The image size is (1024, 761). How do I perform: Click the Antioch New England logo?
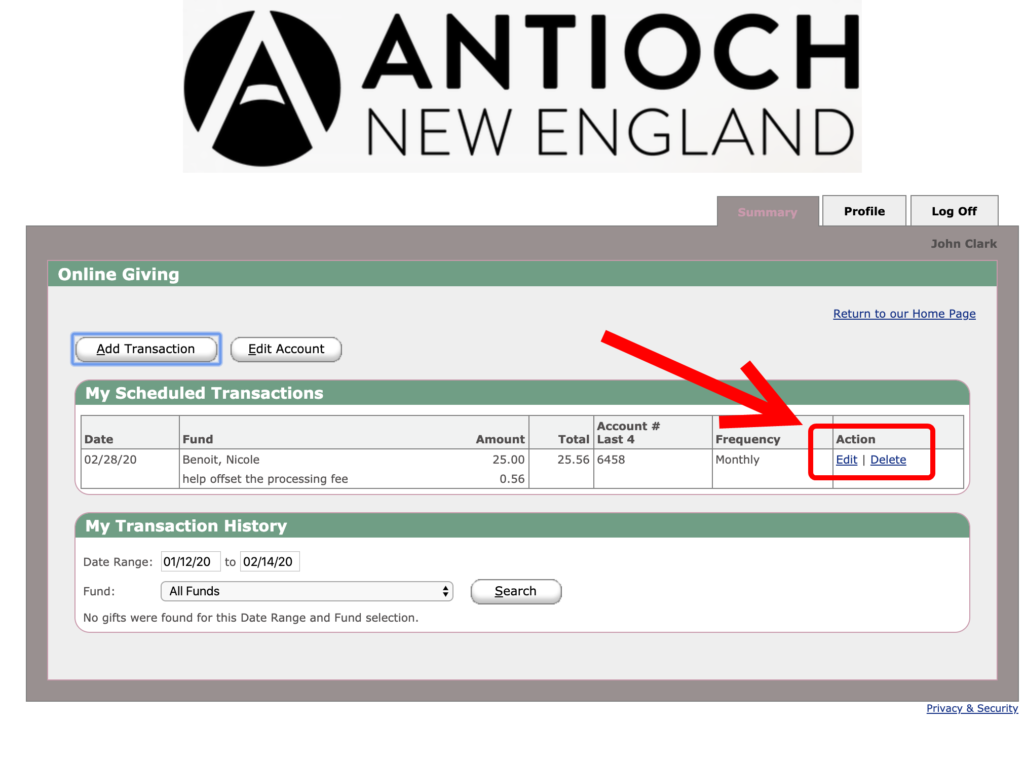coord(522,86)
